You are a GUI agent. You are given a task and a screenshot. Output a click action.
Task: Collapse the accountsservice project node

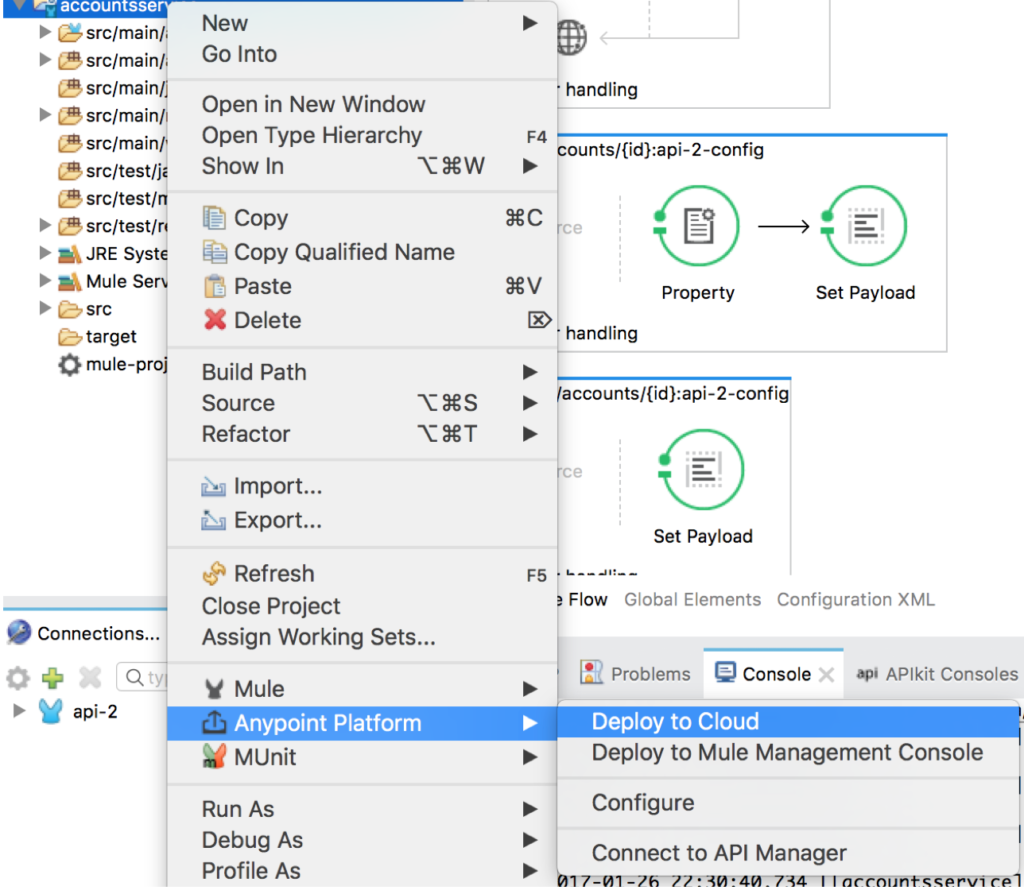[19, 5]
